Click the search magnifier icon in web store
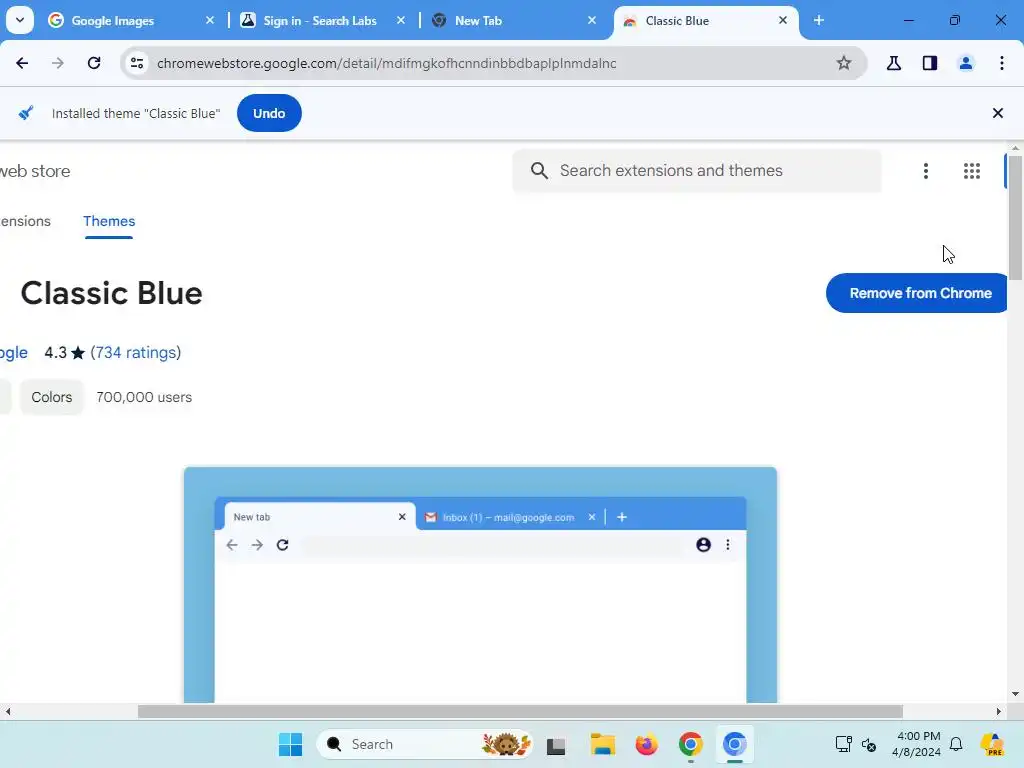1024x768 pixels. (539, 170)
